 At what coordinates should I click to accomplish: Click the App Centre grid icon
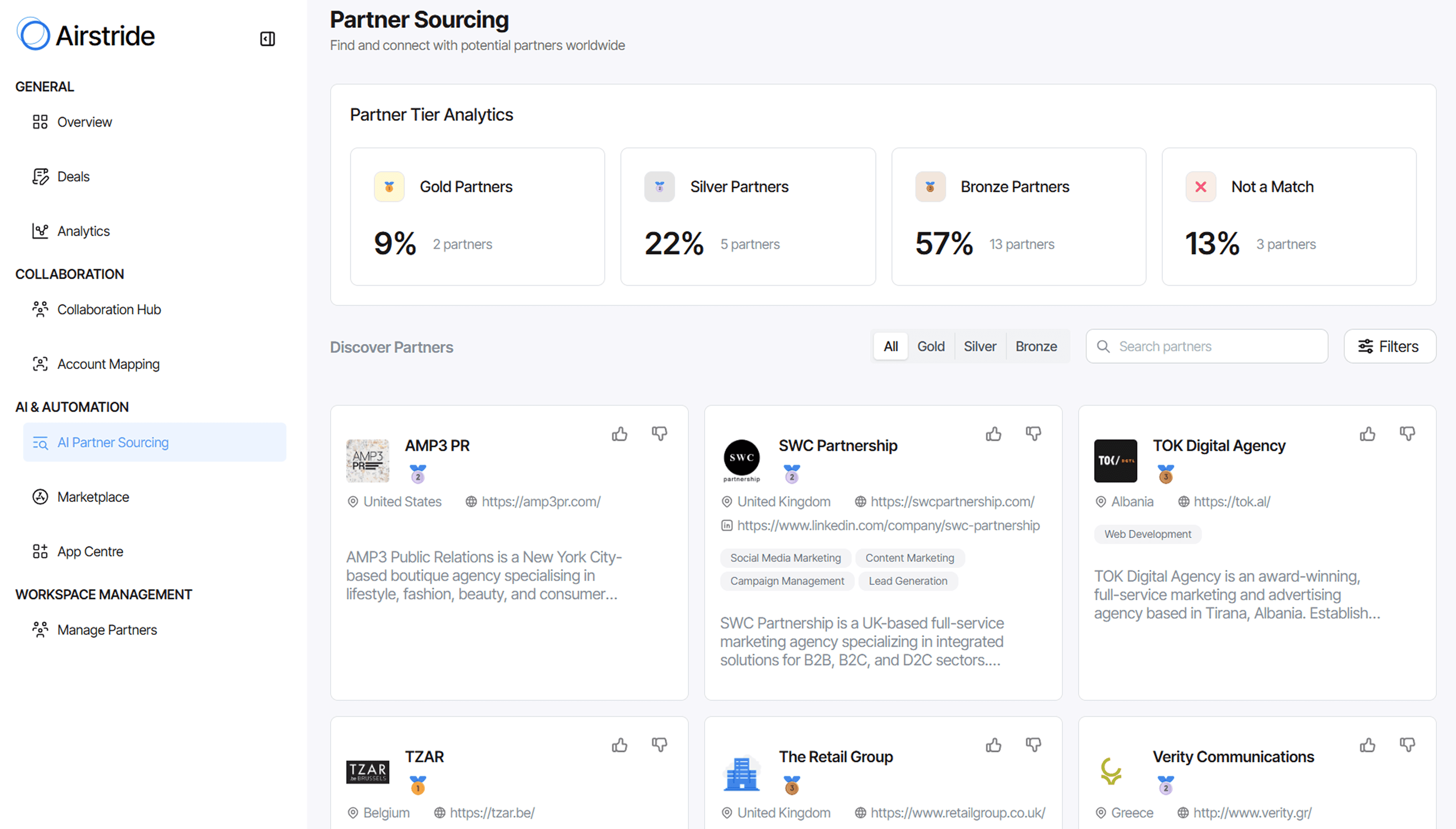pos(40,550)
